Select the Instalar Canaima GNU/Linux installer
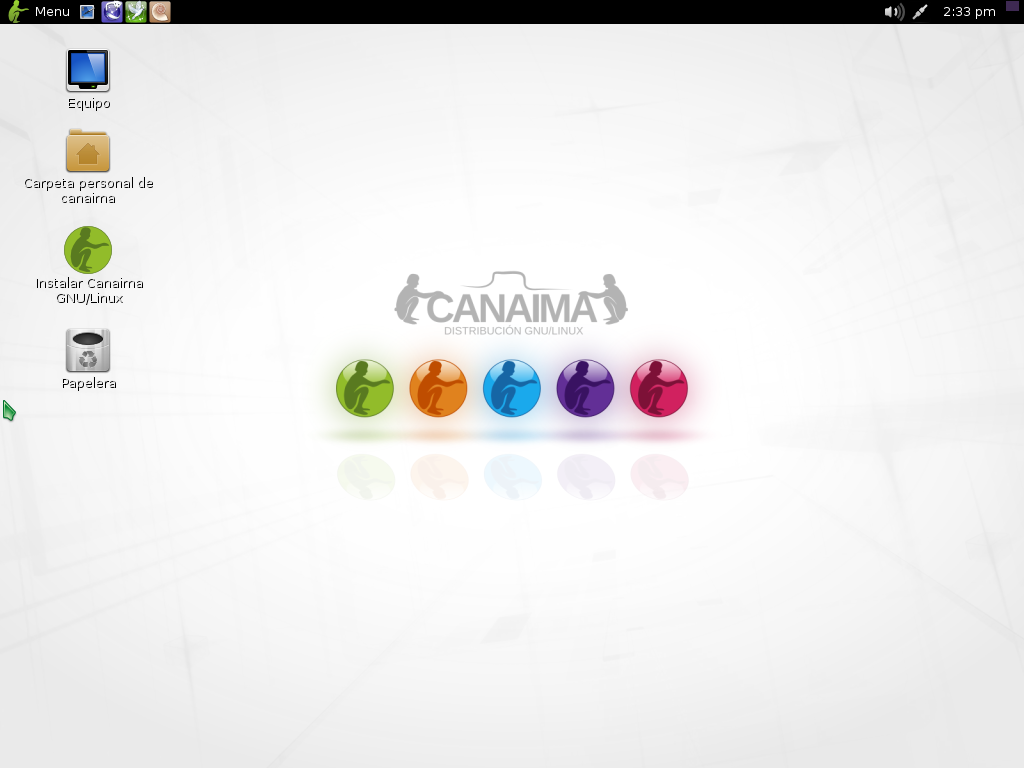 (88, 250)
